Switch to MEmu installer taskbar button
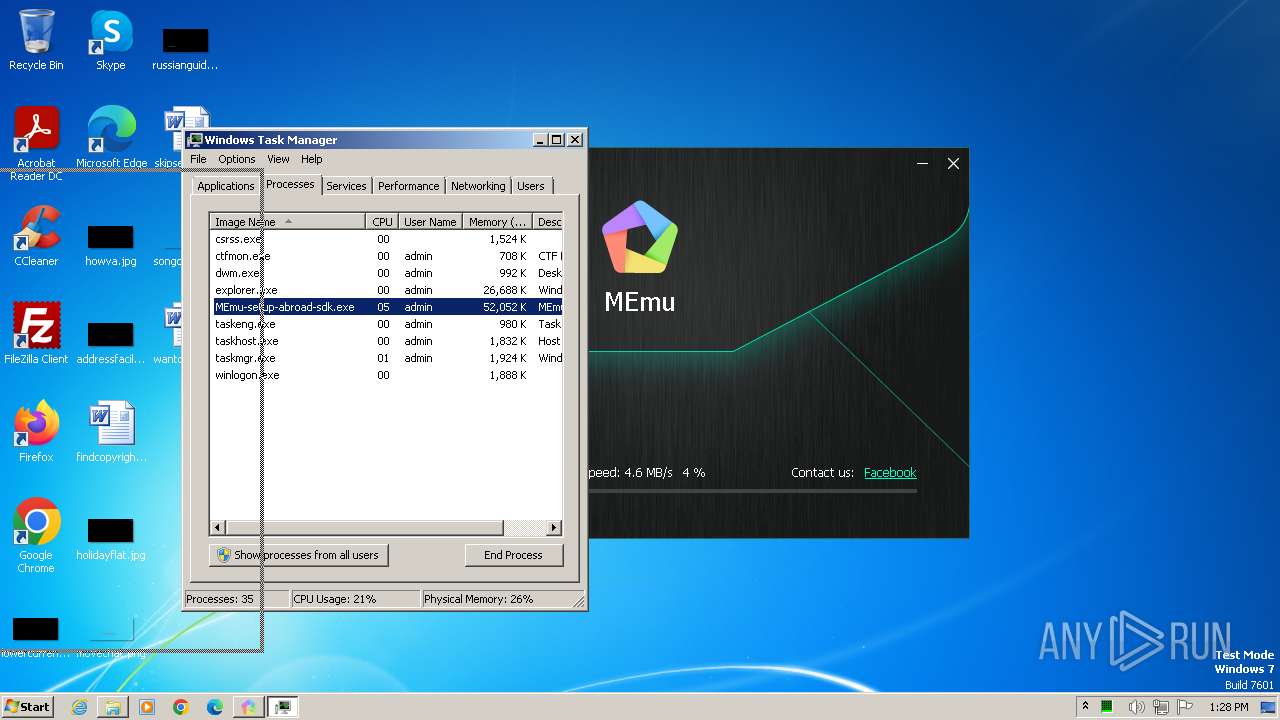 248,707
